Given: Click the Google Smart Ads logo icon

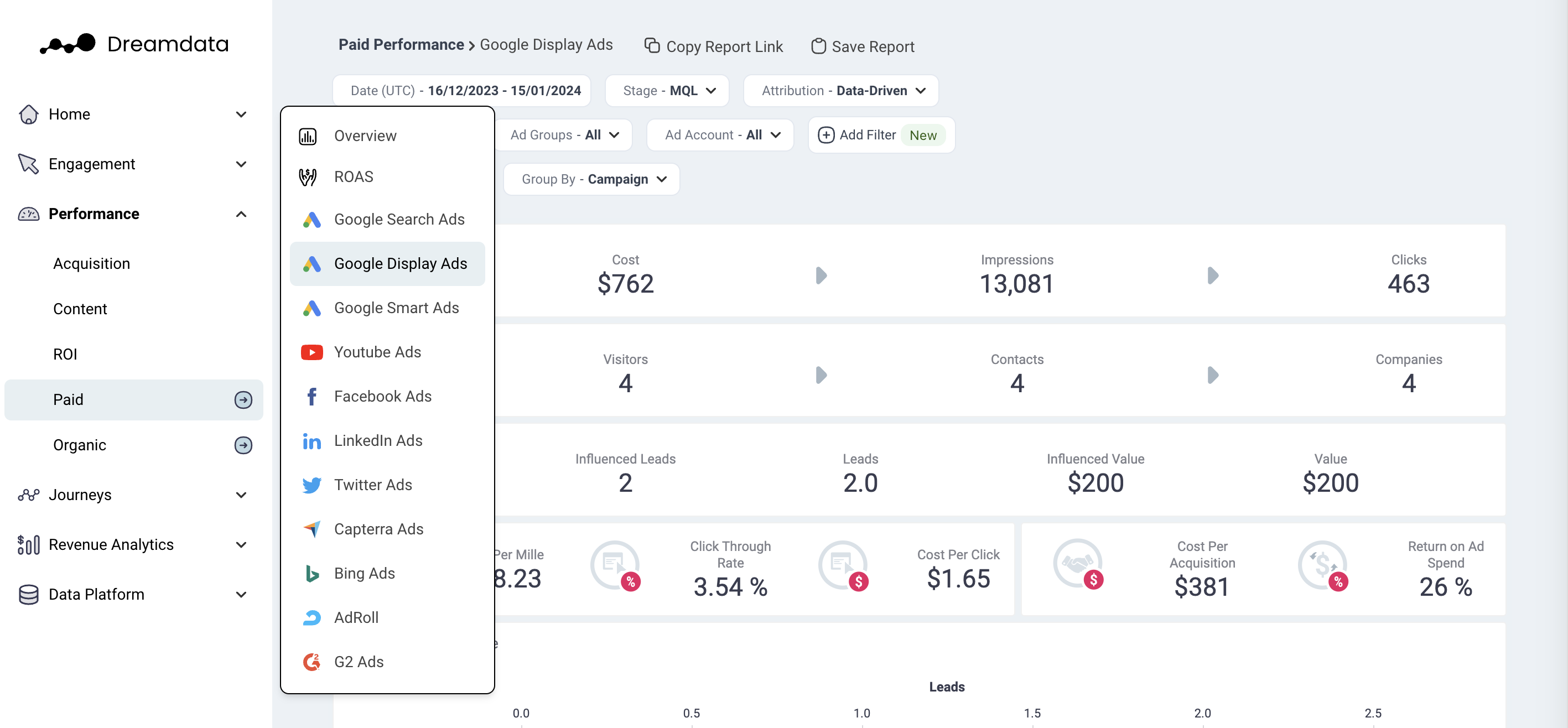Looking at the screenshot, I should [311, 308].
